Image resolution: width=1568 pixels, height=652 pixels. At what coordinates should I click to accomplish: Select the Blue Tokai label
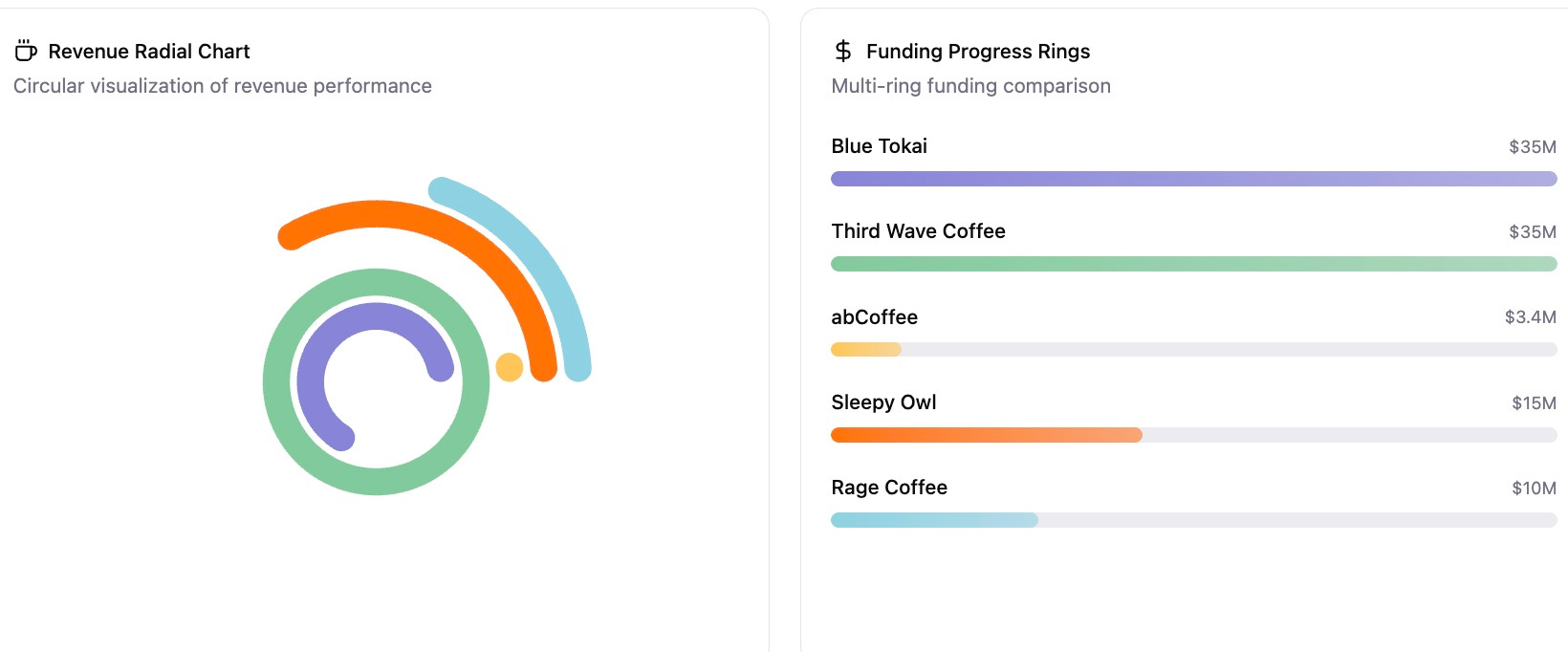point(879,146)
